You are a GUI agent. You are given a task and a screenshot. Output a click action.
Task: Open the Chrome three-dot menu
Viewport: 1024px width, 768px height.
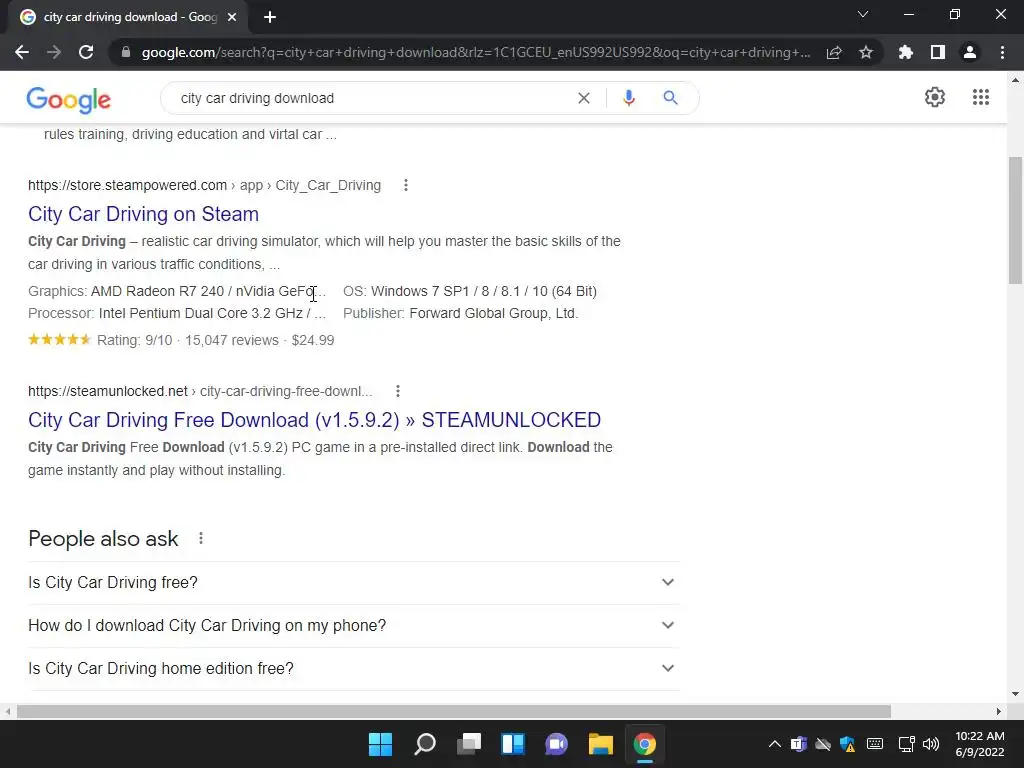coord(1002,52)
